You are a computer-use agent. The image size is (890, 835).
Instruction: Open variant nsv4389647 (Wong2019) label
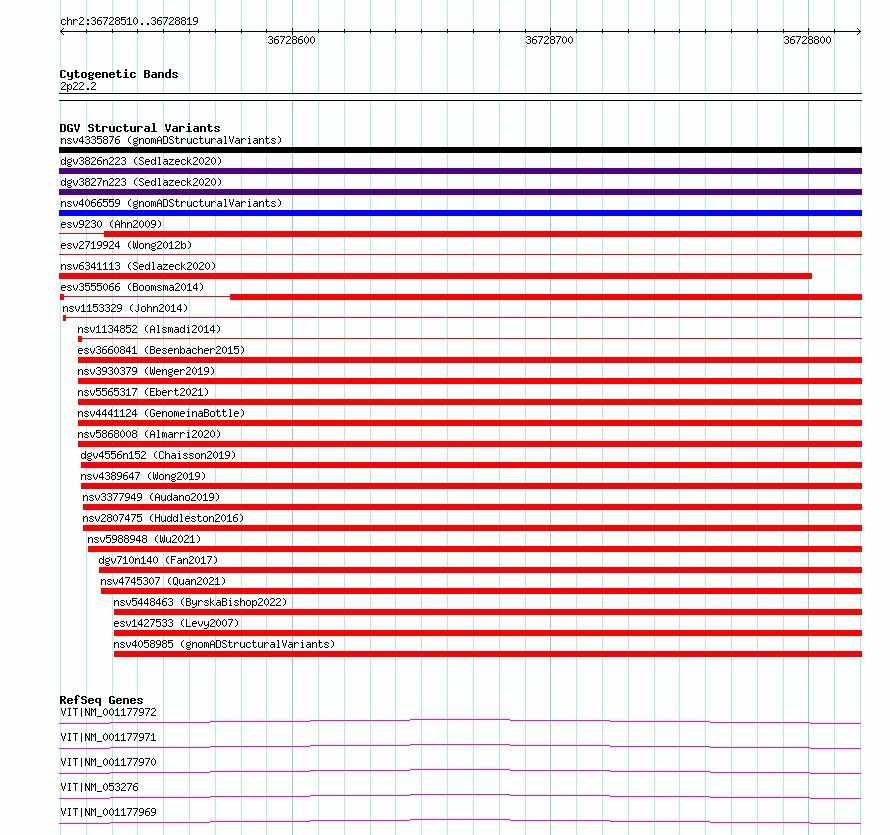click(x=143, y=476)
